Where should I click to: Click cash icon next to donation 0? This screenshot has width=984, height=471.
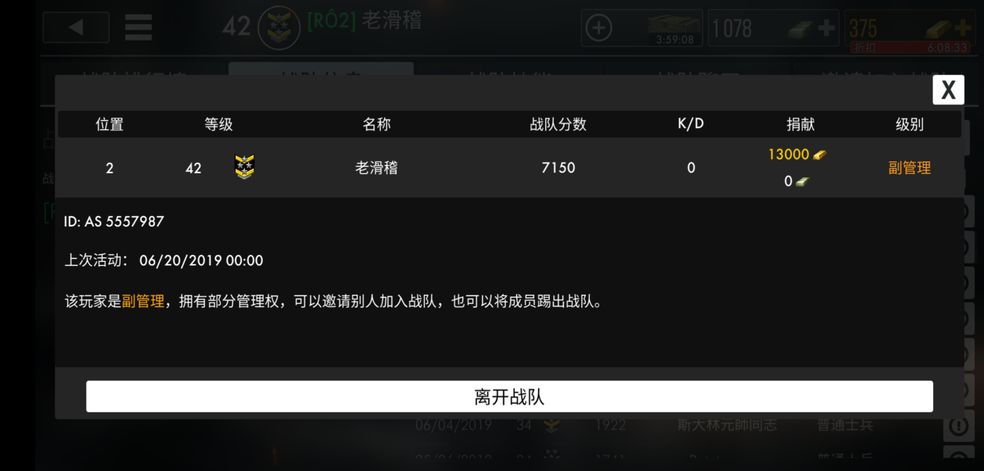coord(802,182)
